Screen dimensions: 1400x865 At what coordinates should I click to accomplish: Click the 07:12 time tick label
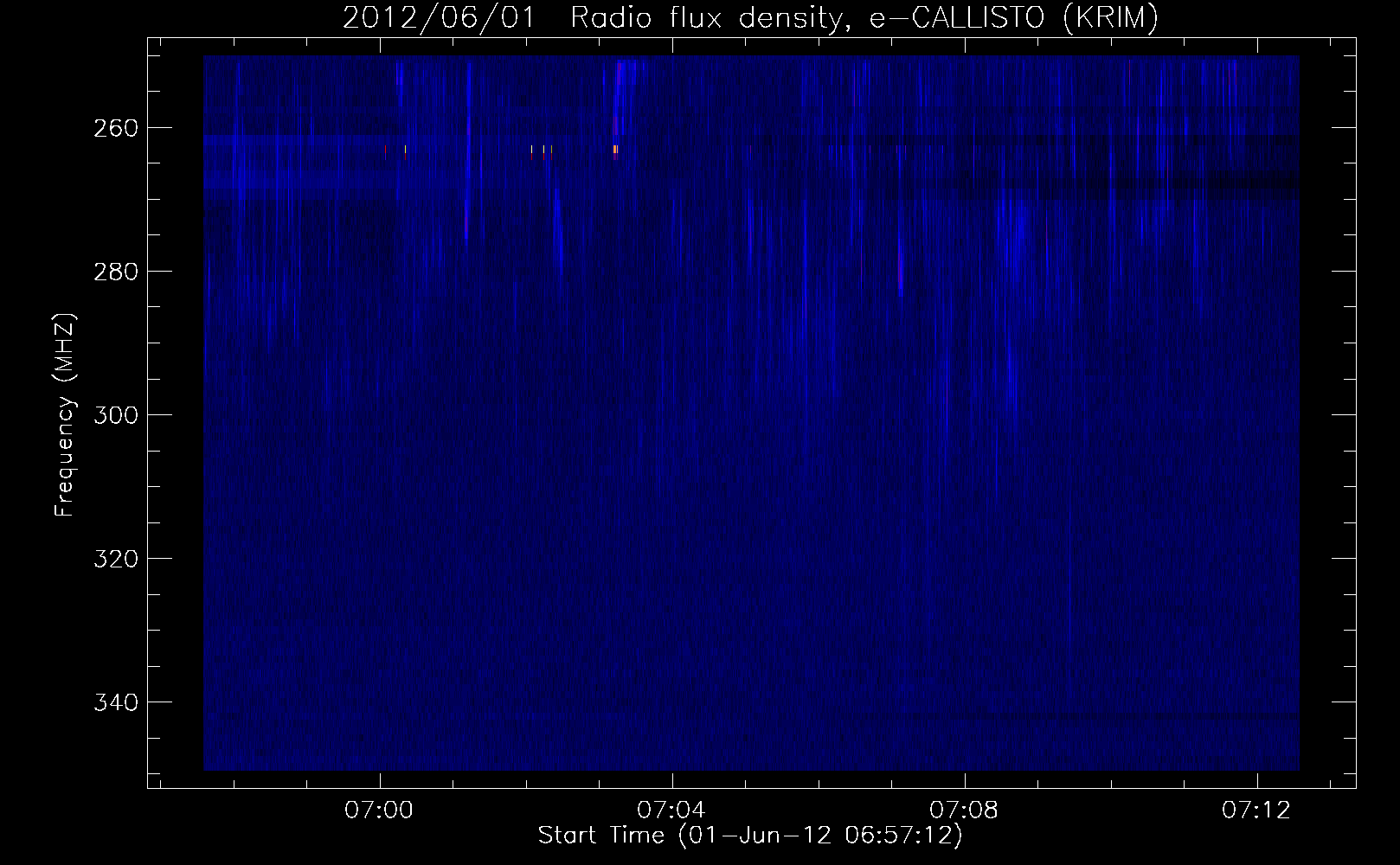point(1256,811)
